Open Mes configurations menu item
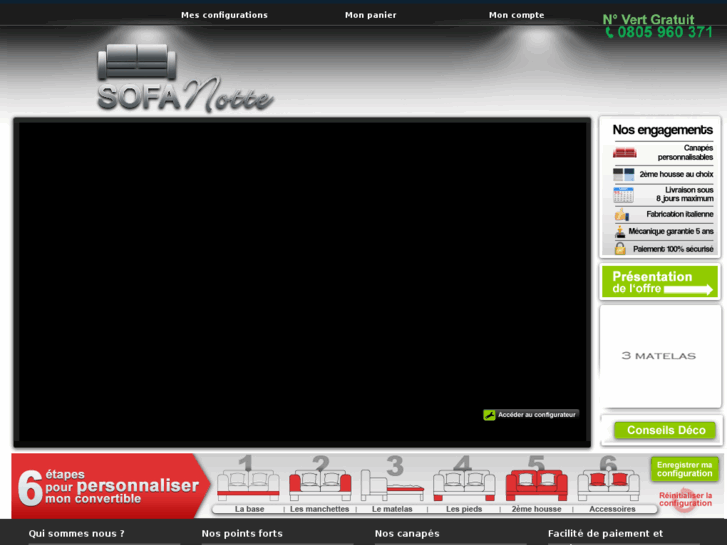The width and height of the screenshot is (727, 545). (x=224, y=15)
